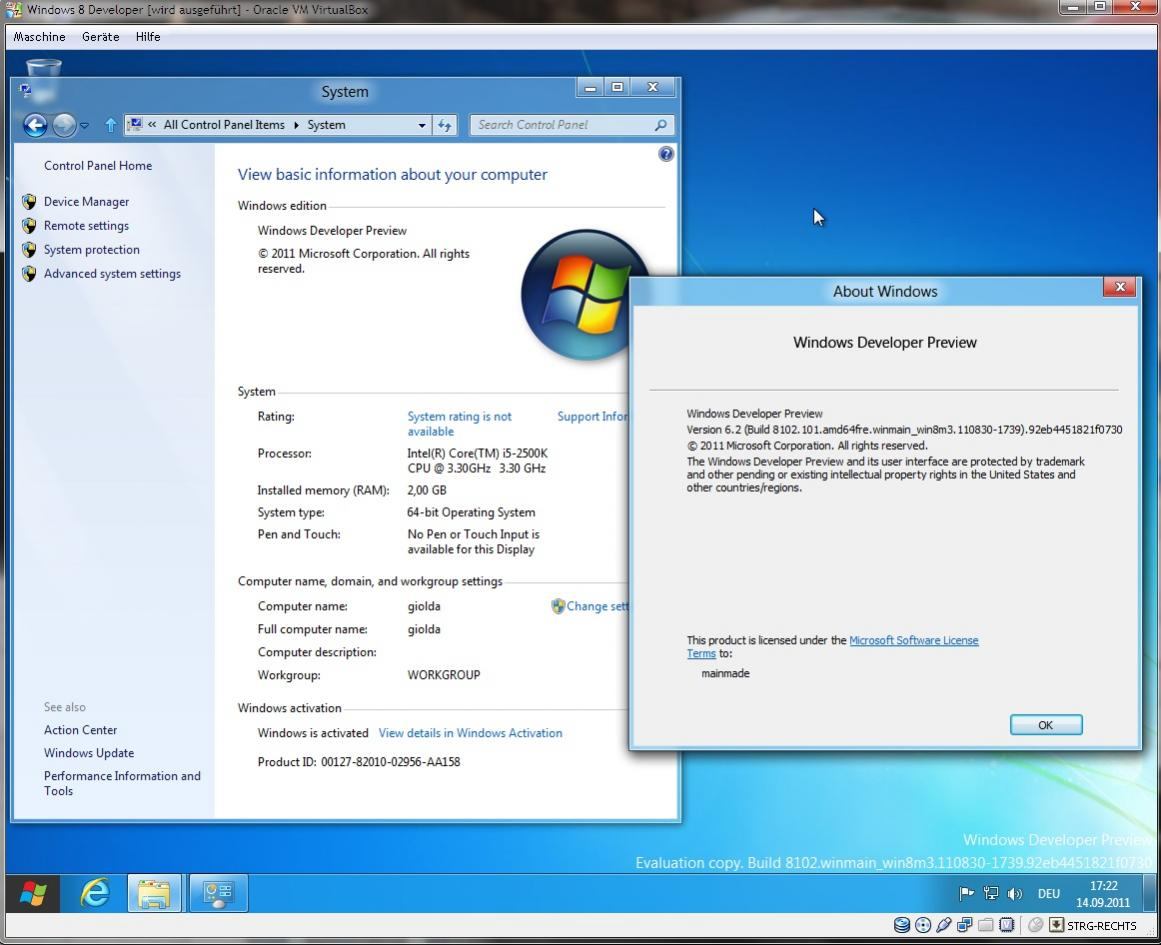
Task: Click the shield icon beside System protection
Action: click(x=29, y=250)
